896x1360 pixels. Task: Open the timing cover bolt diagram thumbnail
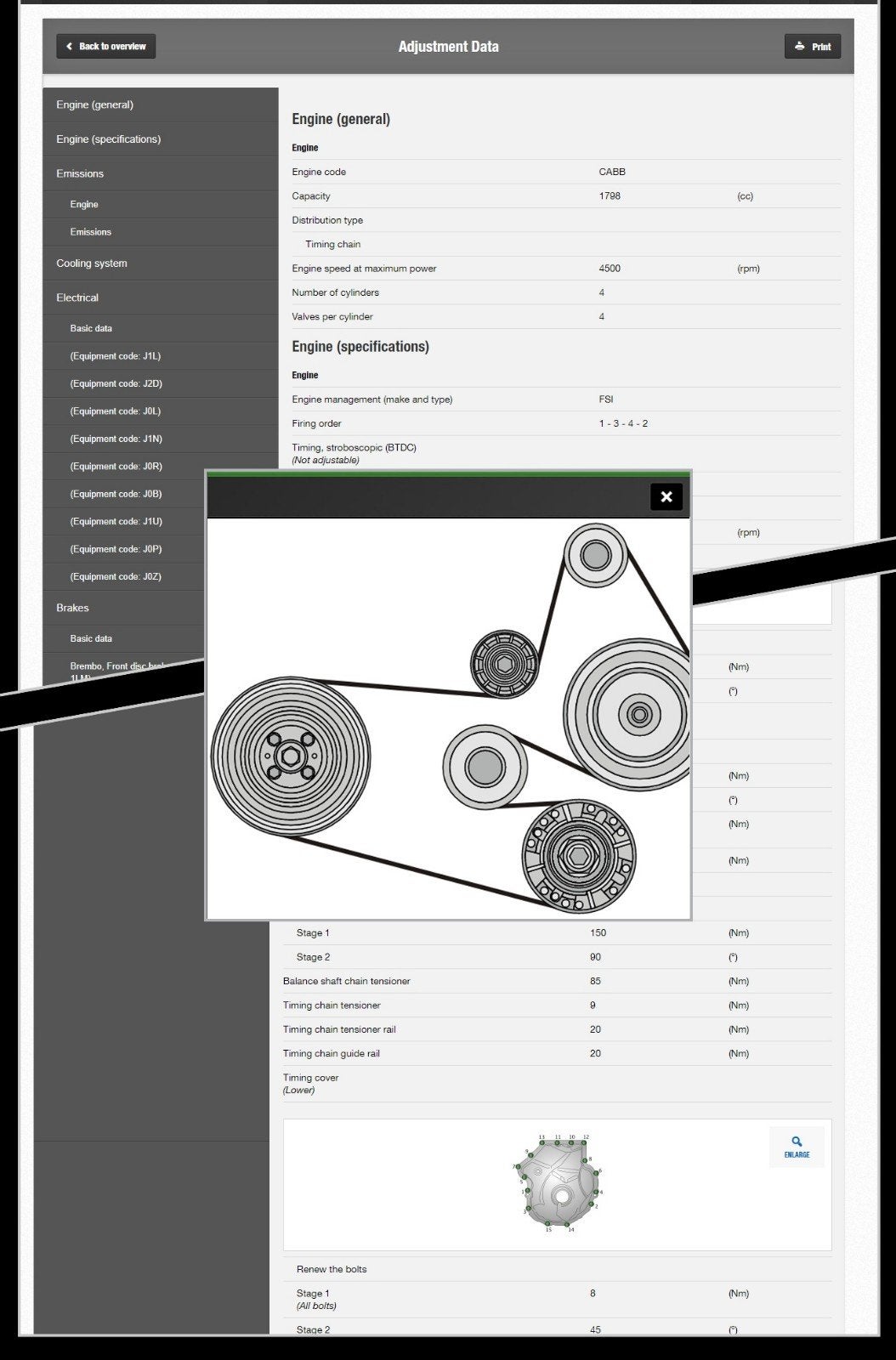tap(558, 1183)
